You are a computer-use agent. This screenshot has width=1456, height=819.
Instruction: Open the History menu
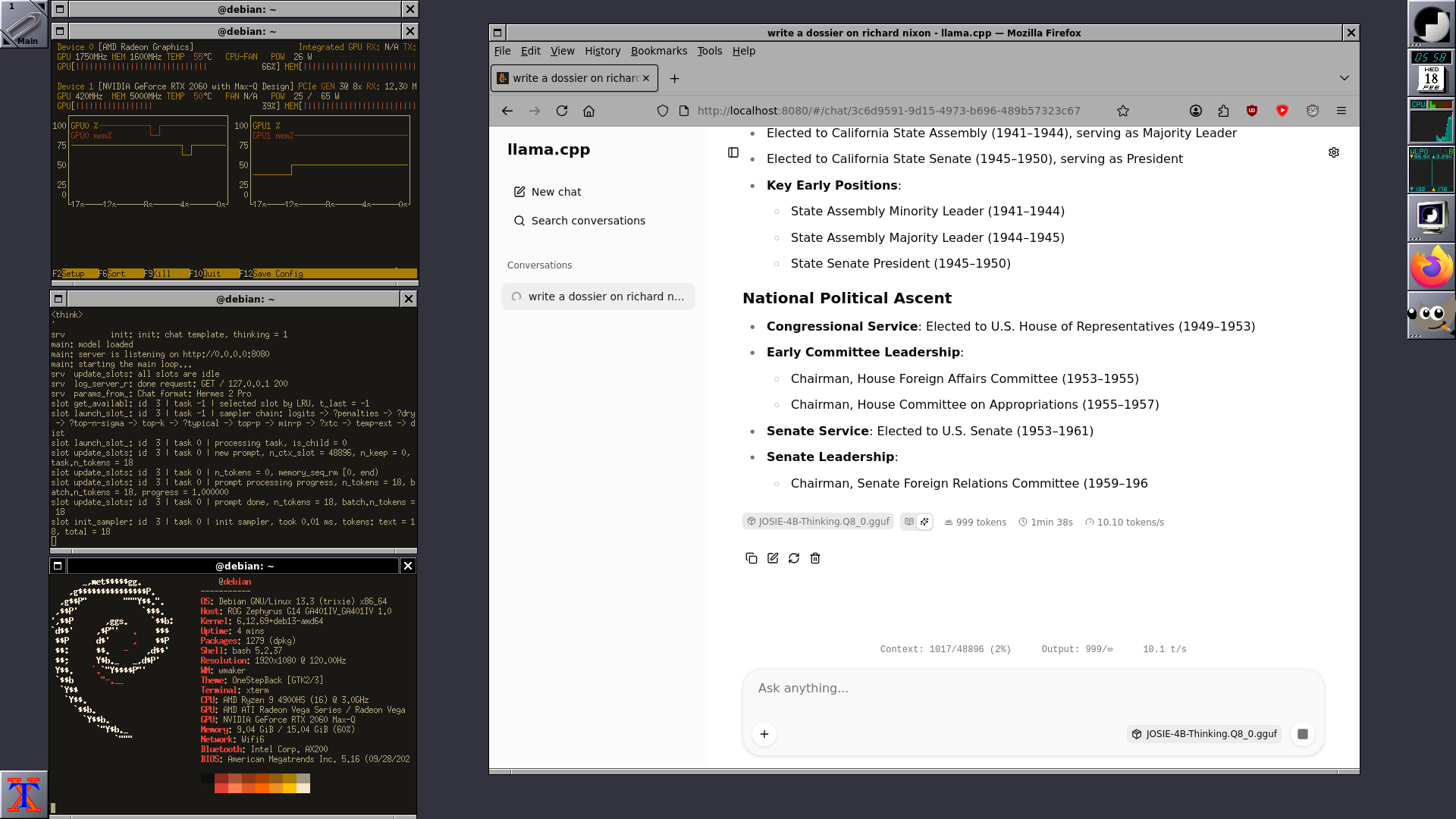coord(602,51)
